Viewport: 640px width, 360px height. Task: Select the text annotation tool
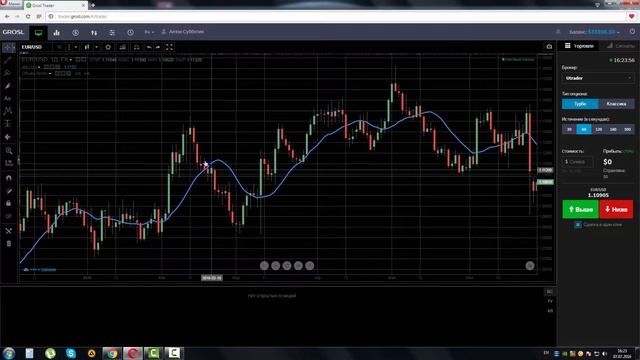(7, 98)
